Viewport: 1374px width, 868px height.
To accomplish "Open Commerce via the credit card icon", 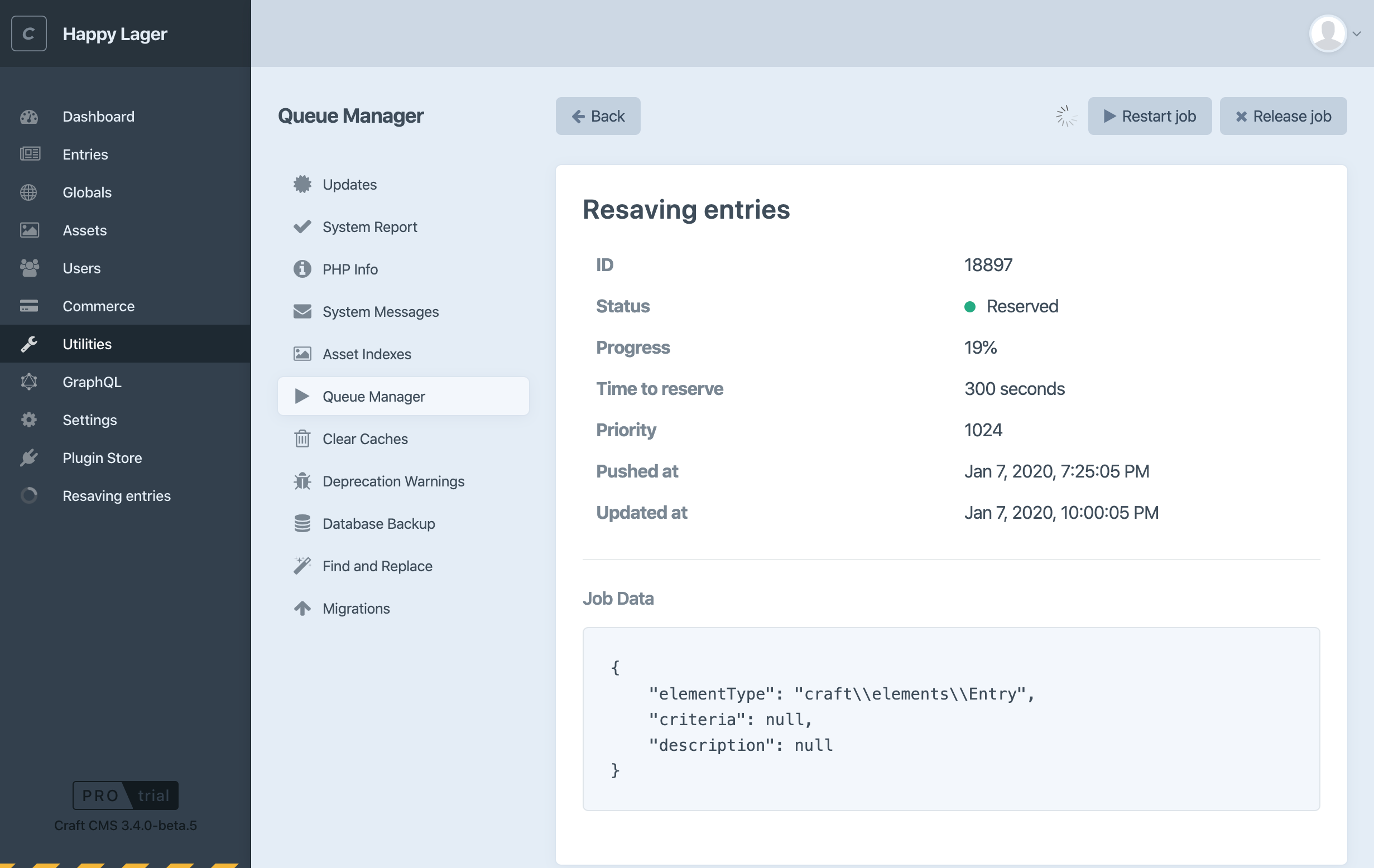I will (x=29, y=306).
